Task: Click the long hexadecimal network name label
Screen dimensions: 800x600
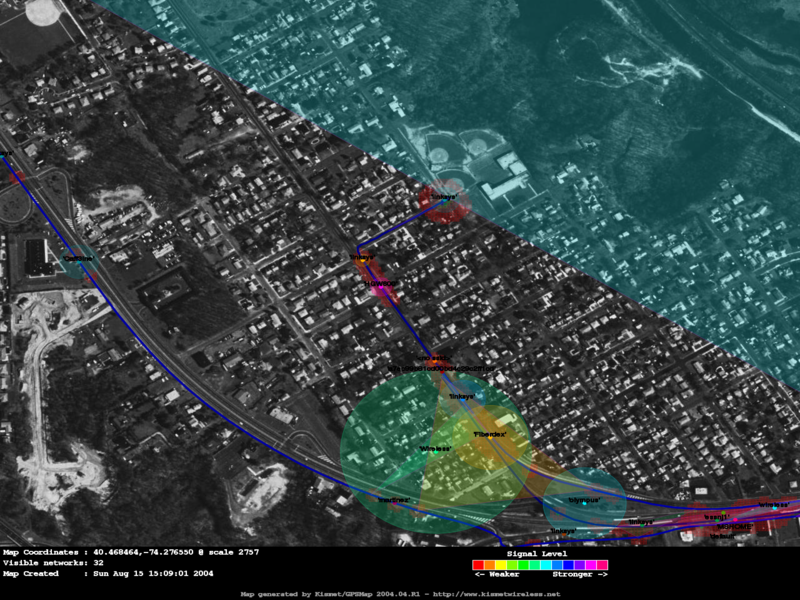Action: click(440, 368)
